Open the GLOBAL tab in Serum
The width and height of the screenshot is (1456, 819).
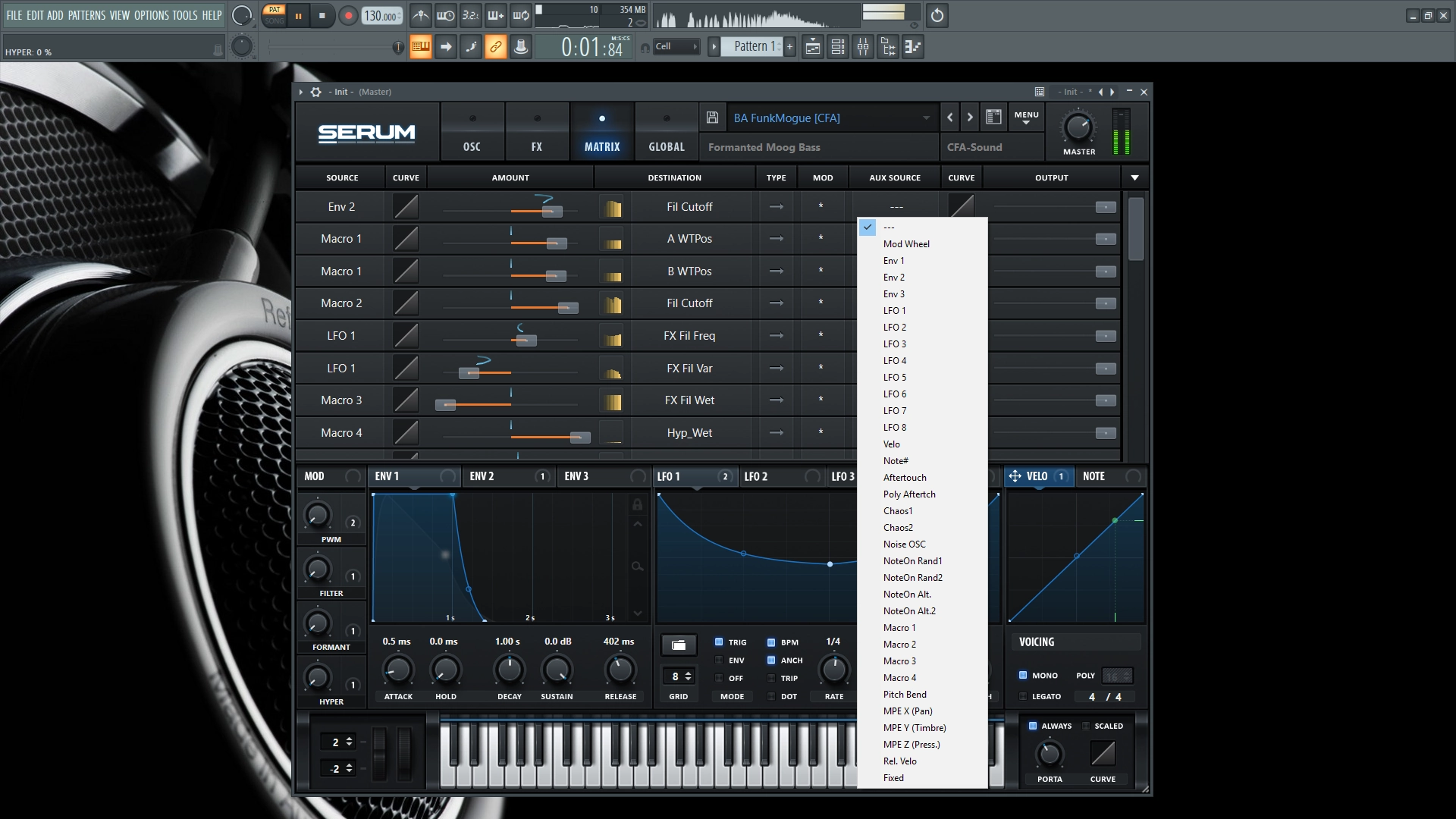point(667,132)
